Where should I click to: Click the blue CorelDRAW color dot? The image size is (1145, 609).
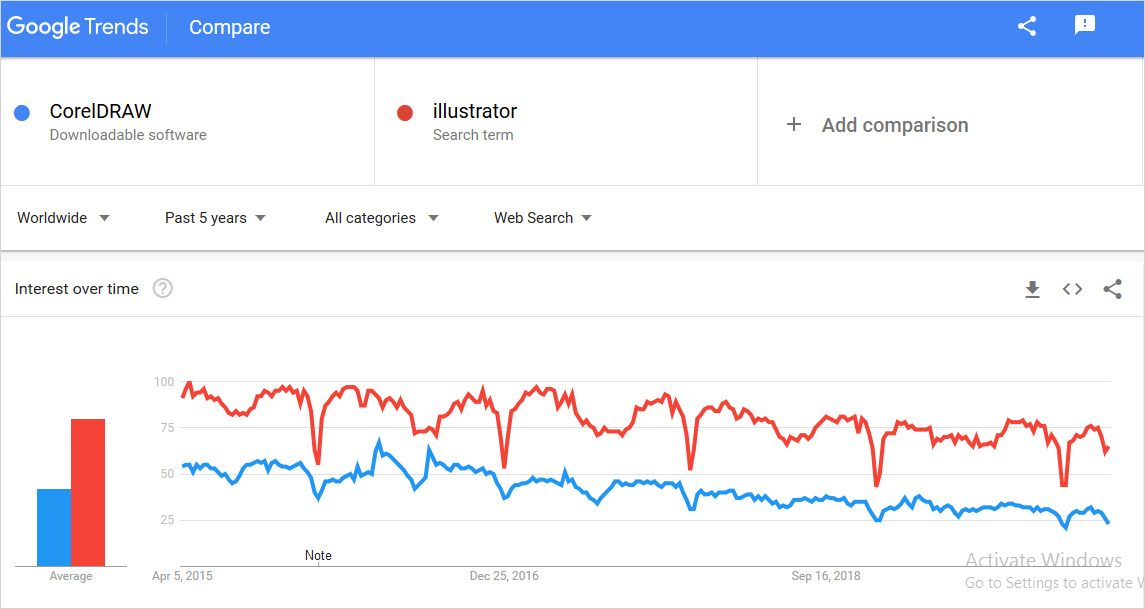click(x=22, y=113)
